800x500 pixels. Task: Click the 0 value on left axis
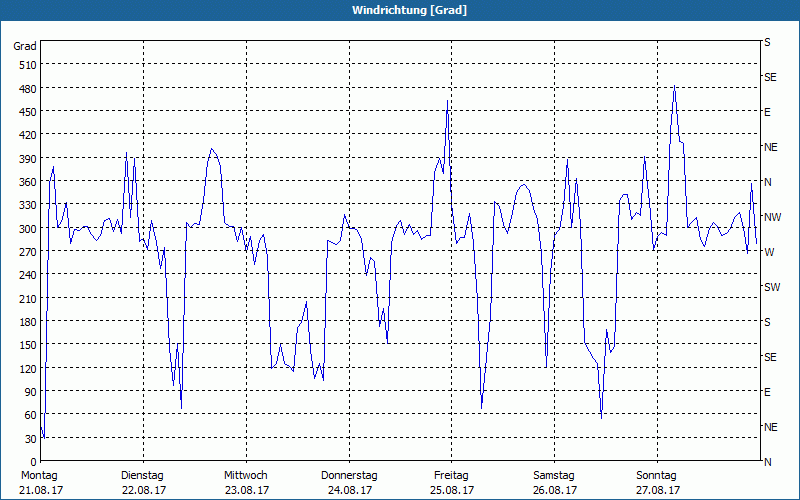coord(34,462)
